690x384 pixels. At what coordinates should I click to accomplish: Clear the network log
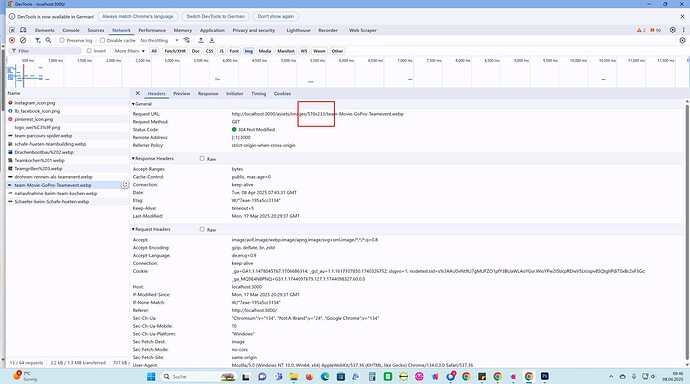tap(23, 40)
